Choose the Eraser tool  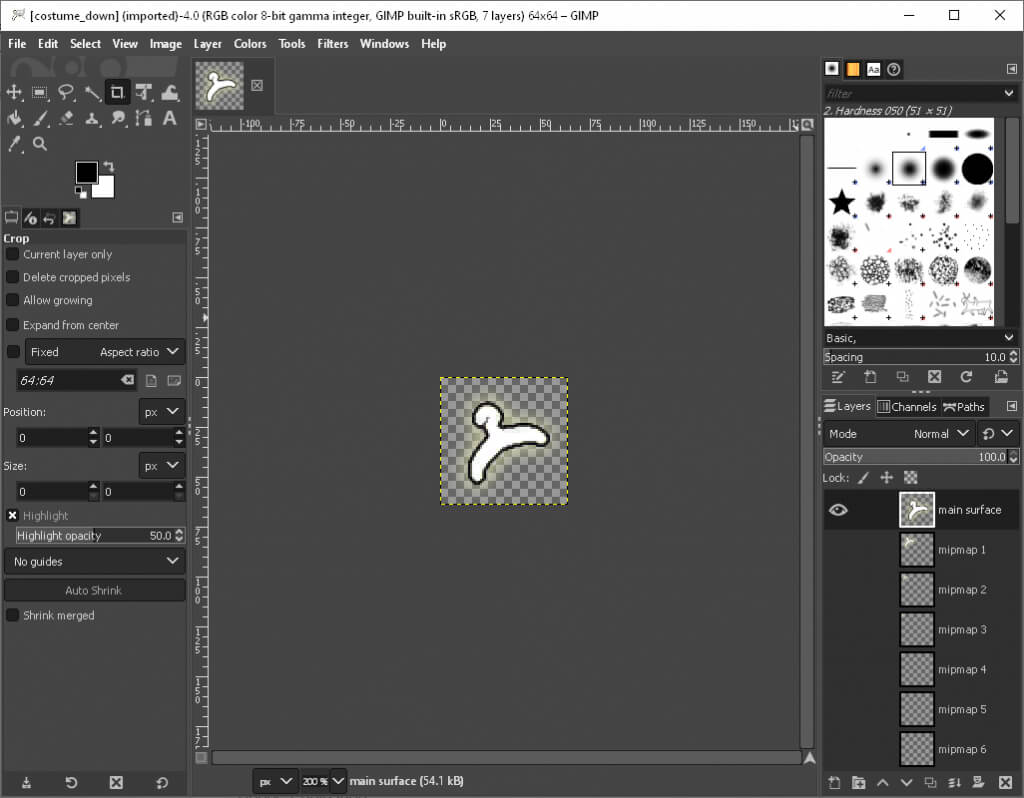click(x=66, y=119)
